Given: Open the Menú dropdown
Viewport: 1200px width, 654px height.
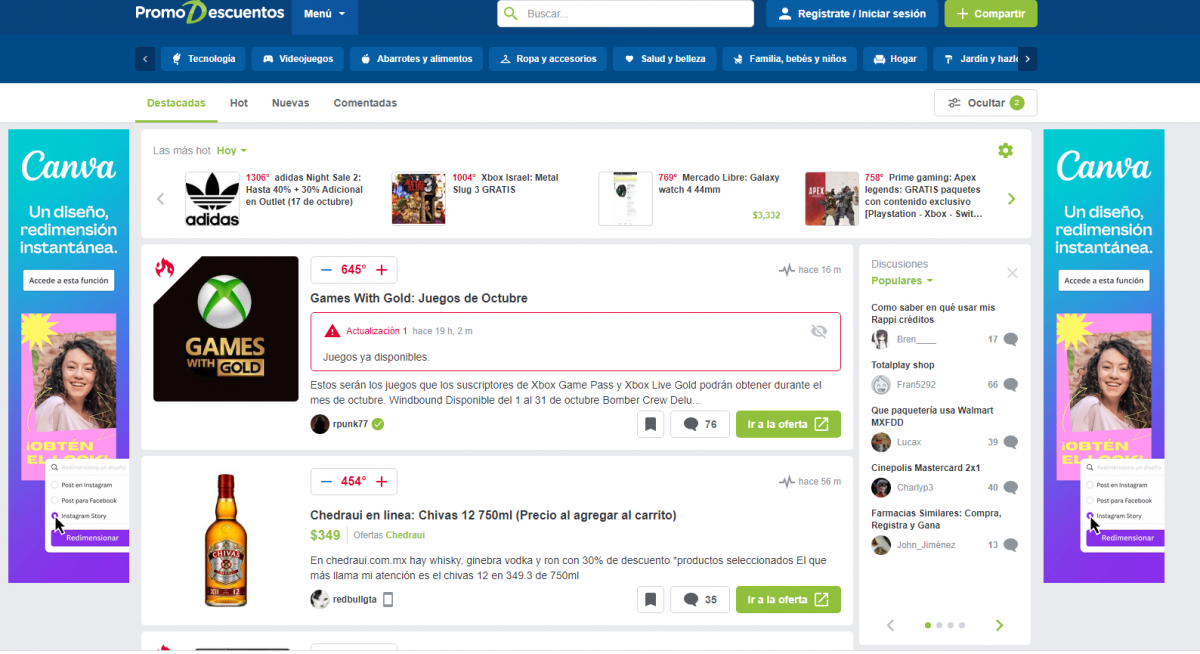Looking at the screenshot, I should [x=324, y=14].
